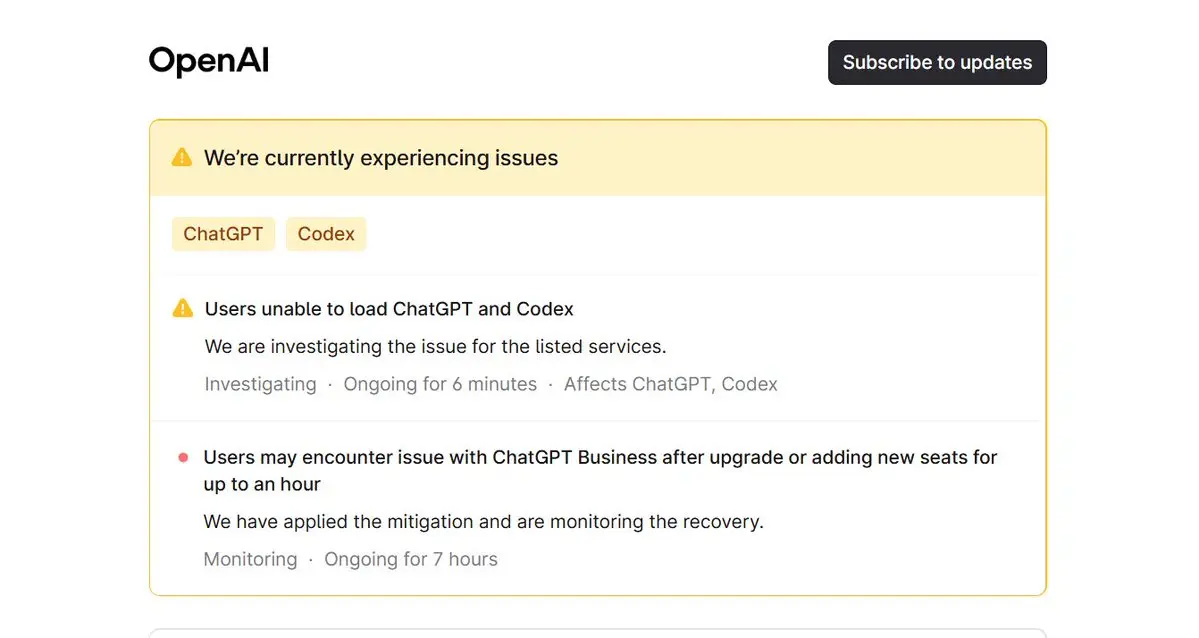The height and width of the screenshot is (638, 1199).
Task: Click the "Ongoing for 6 minutes" duration text
Action: (x=440, y=384)
